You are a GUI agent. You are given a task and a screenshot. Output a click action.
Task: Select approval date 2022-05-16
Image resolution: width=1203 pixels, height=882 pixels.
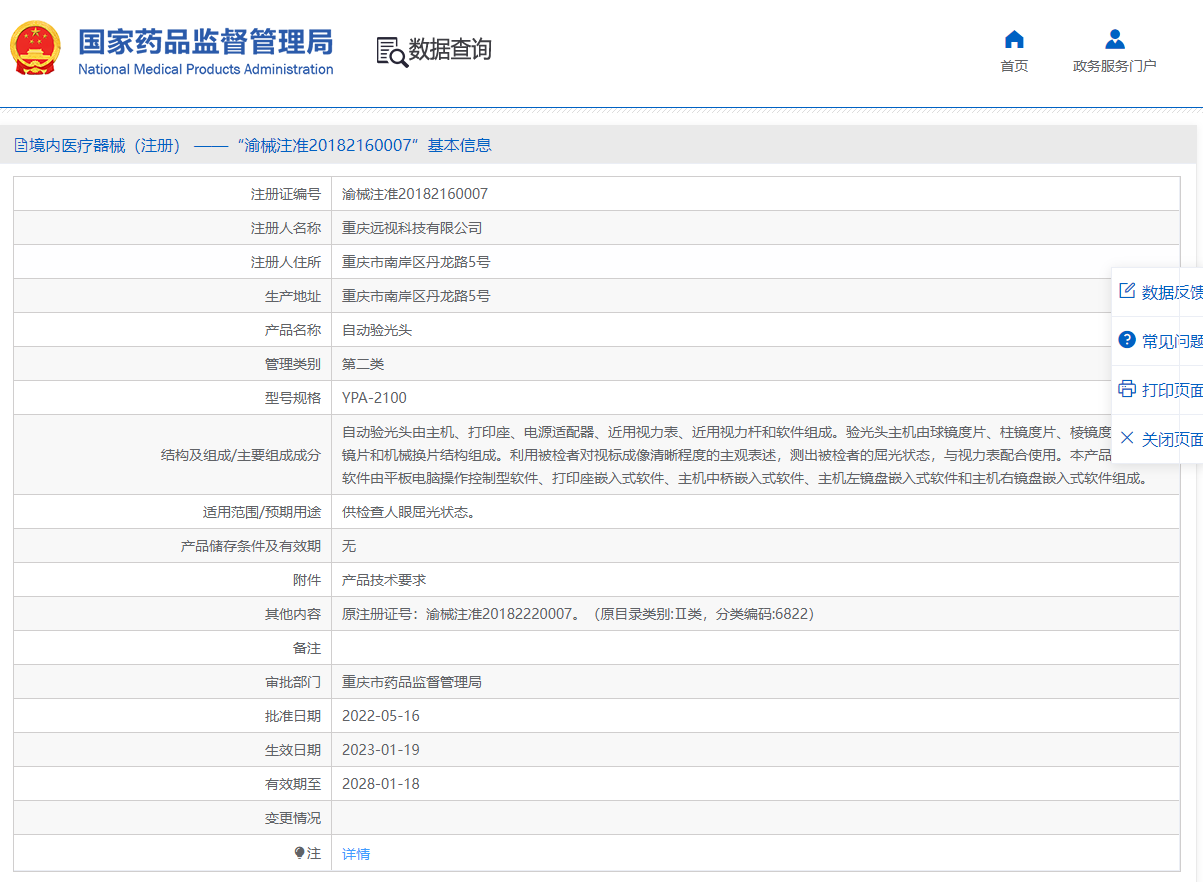(381, 716)
